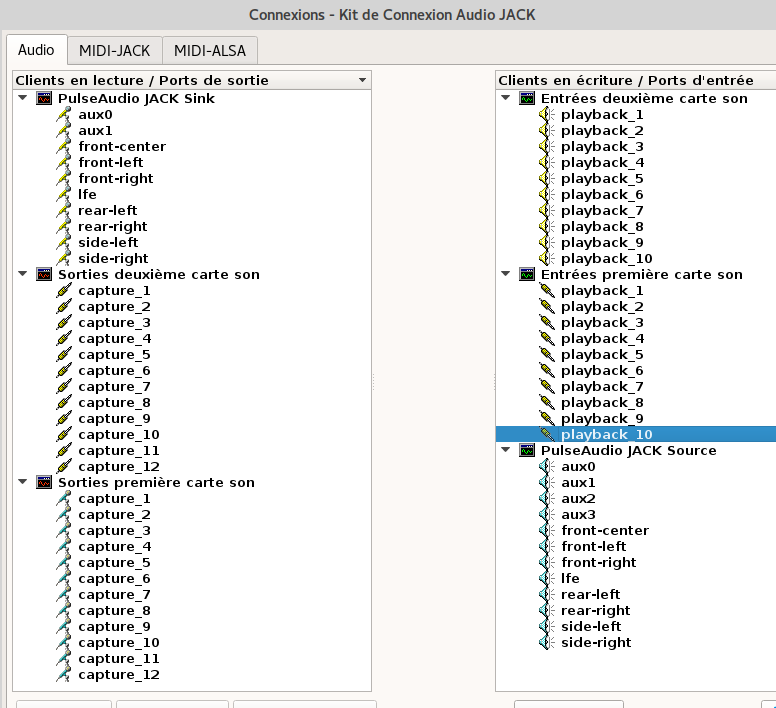The width and height of the screenshot is (776, 708).
Task: Select capture_3 under Sorties deuxième carte son
Action: click(x=114, y=323)
